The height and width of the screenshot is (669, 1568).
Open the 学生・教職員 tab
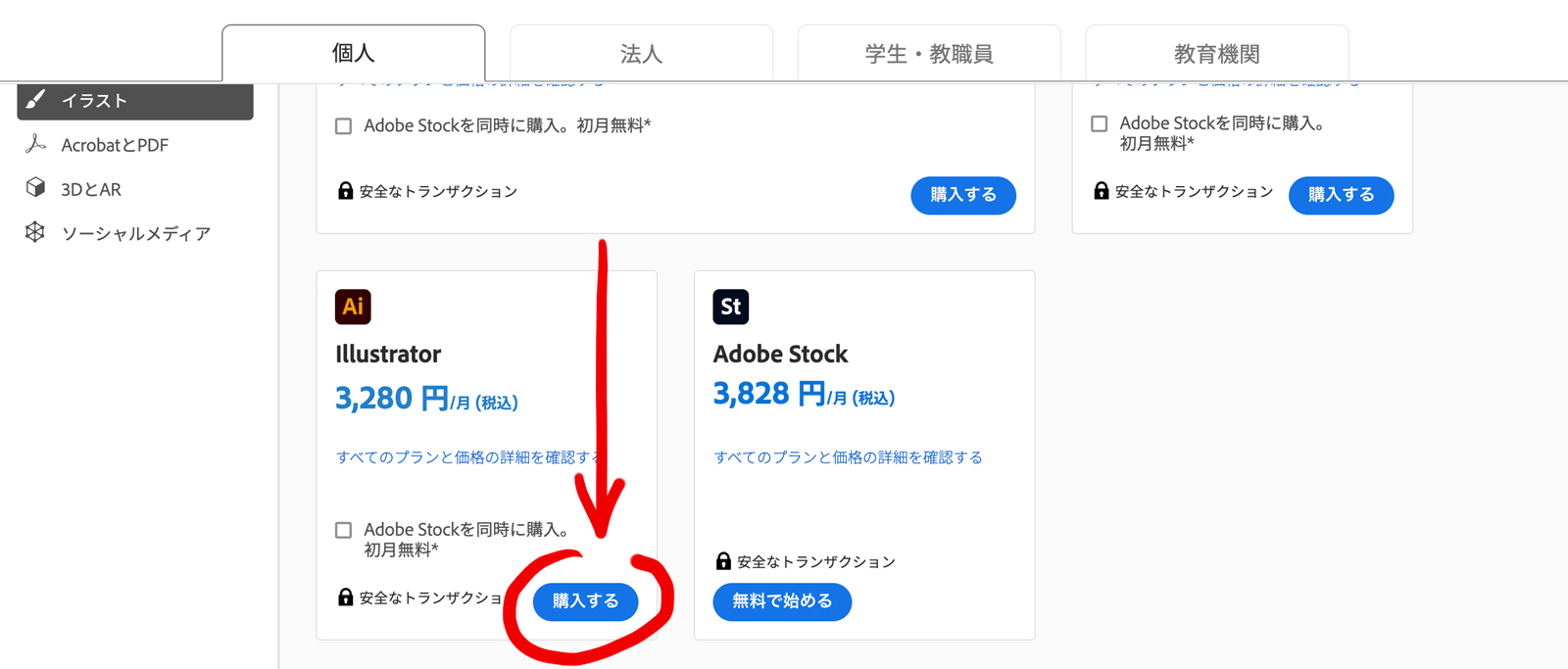pyautogui.click(x=929, y=54)
